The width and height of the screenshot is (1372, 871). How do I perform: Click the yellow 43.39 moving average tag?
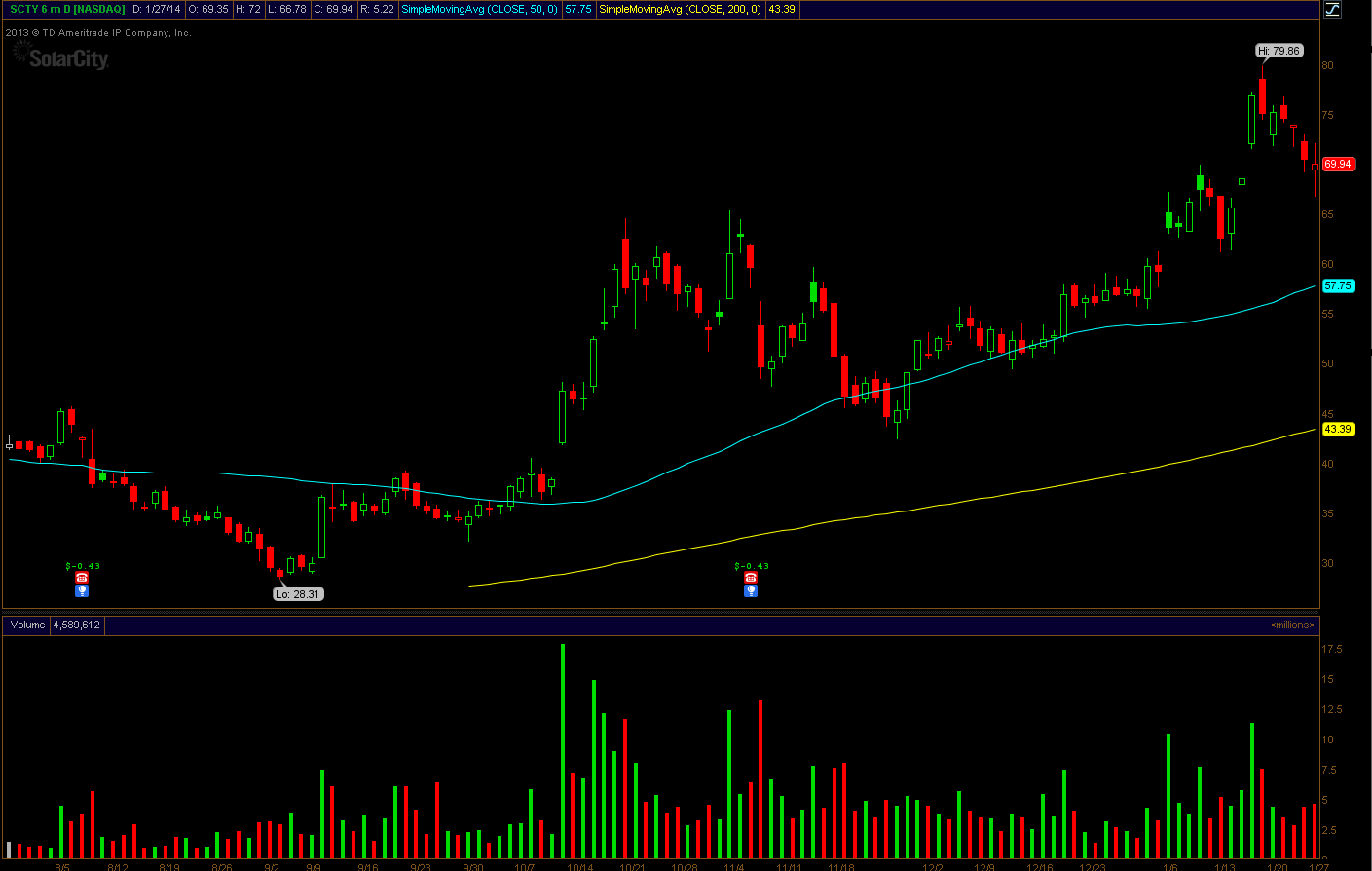tap(1338, 429)
